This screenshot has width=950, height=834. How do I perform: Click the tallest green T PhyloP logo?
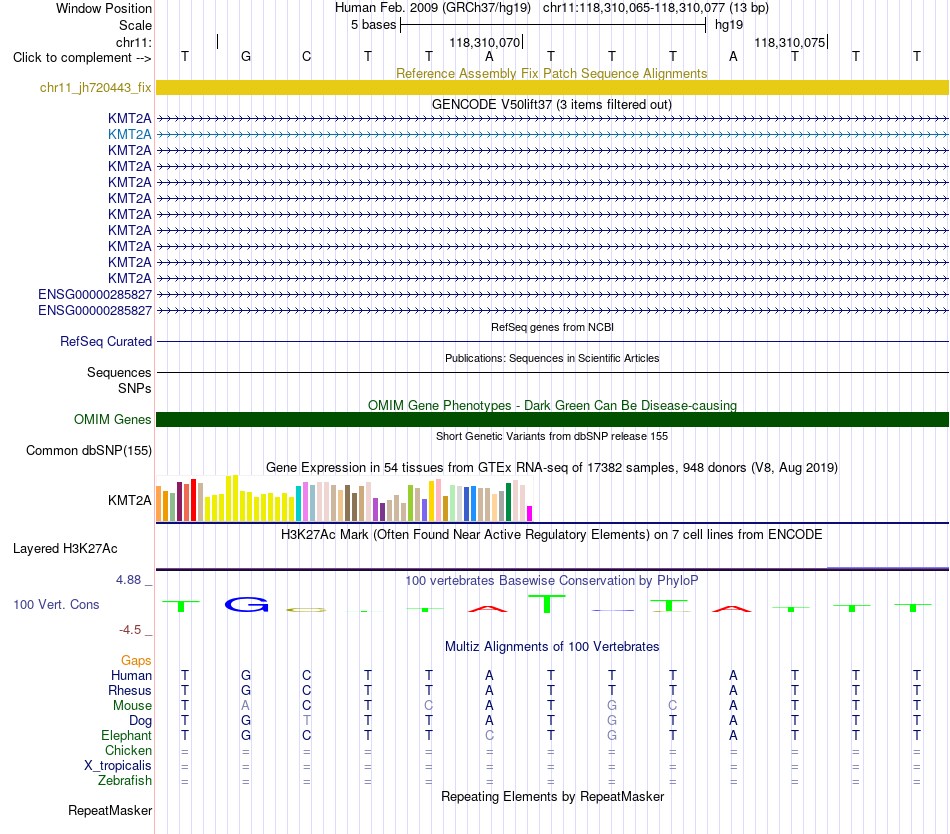tap(546, 604)
